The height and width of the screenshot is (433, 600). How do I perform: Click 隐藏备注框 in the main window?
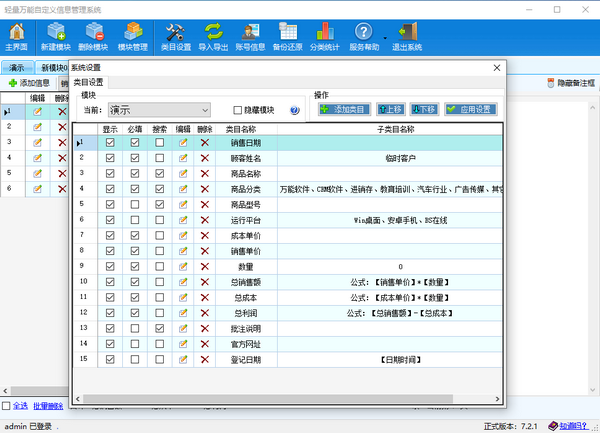click(x=571, y=83)
